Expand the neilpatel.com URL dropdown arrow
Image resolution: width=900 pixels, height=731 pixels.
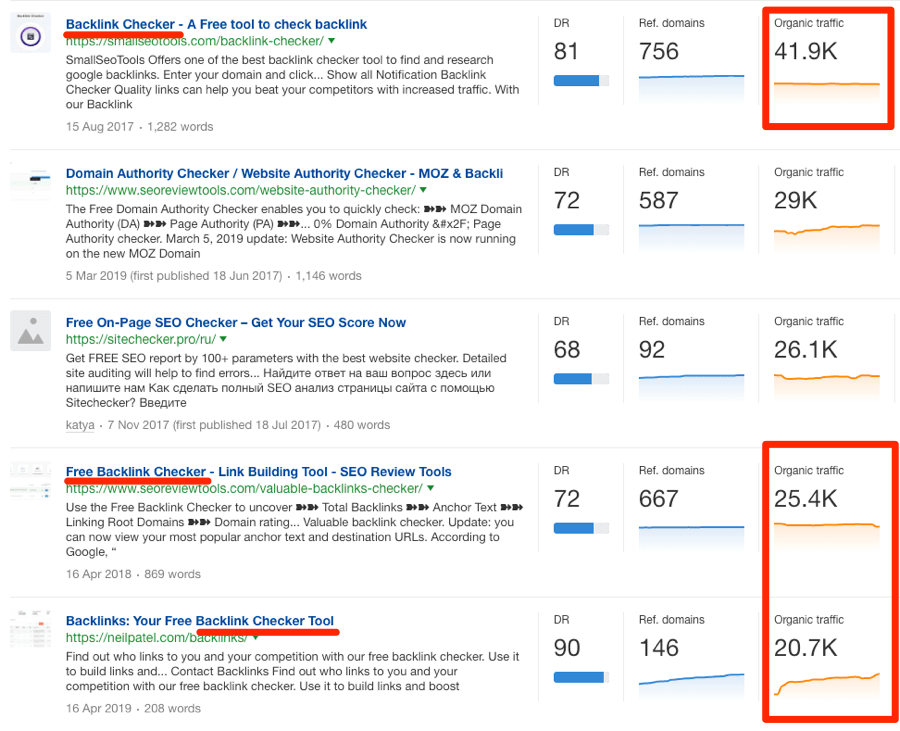(255, 637)
